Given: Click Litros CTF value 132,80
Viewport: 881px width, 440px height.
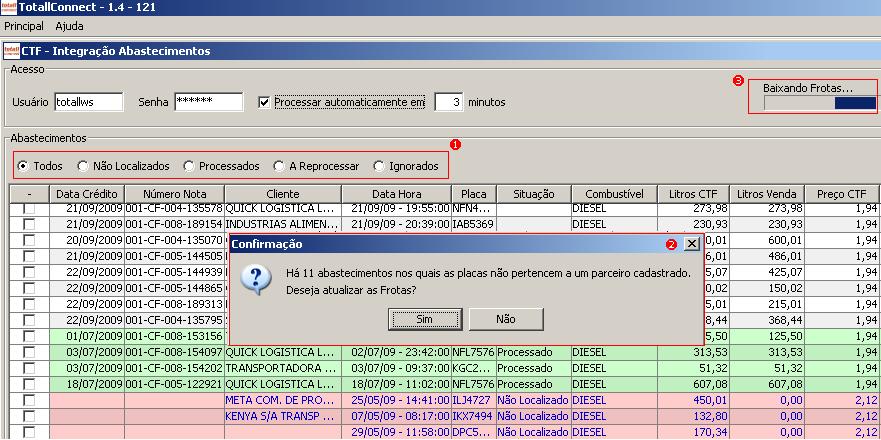Looking at the screenshot, I should [694, 416].
